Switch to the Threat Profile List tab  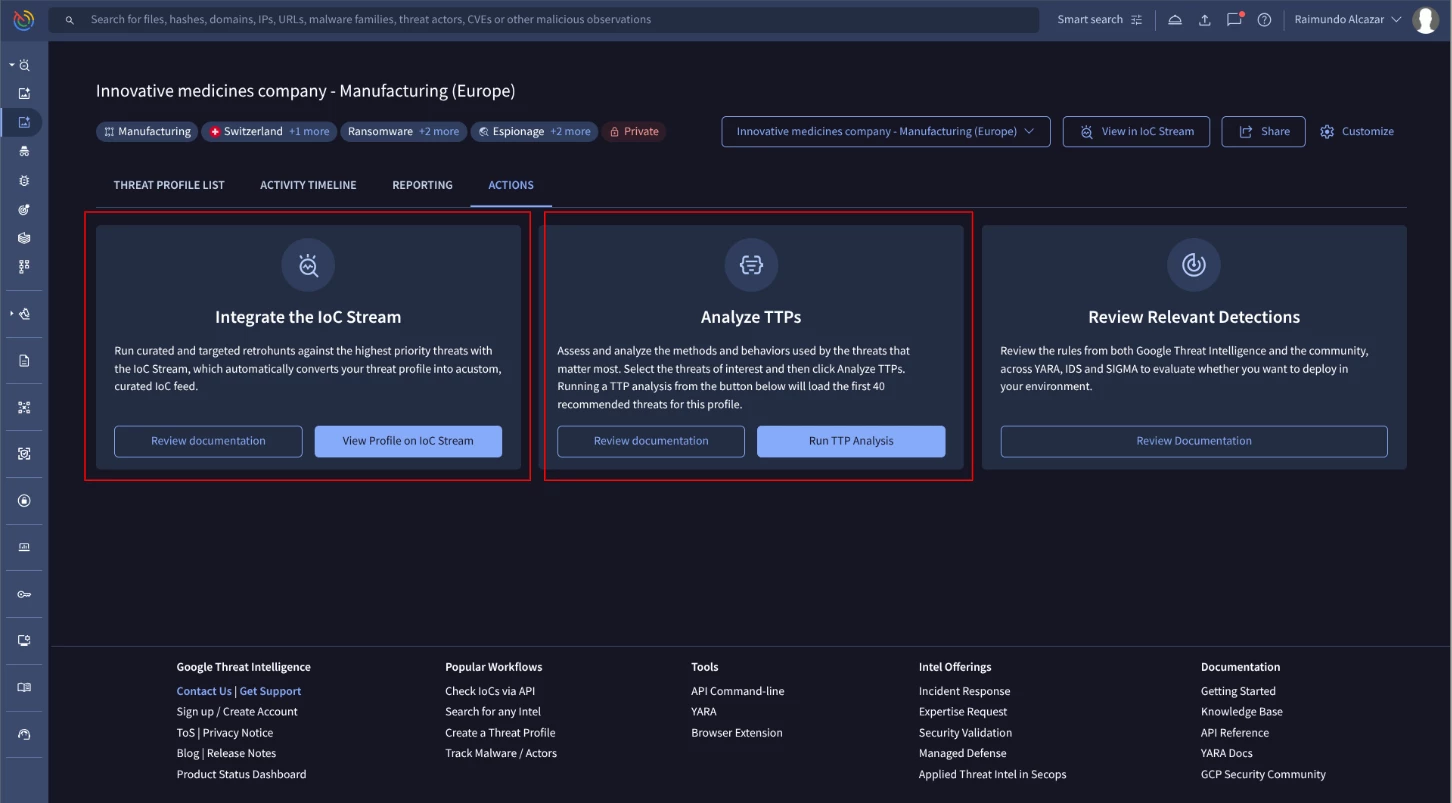[169, 185]
